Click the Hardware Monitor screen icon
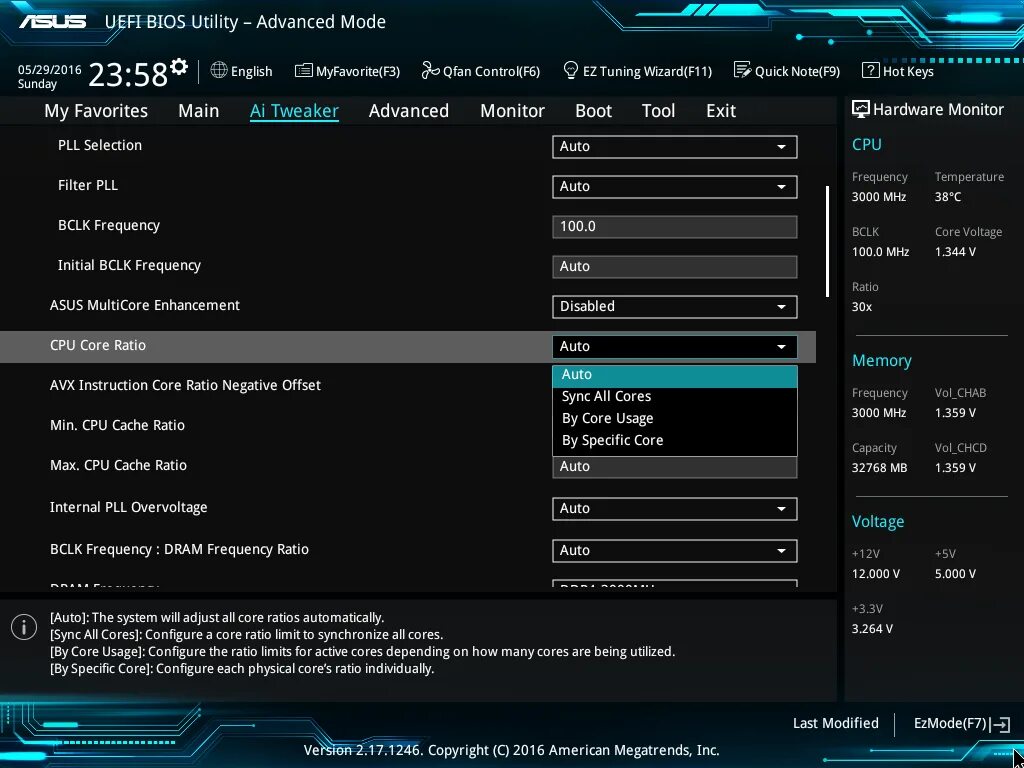This screenshot has width=1024, height=768. point(861,109)
